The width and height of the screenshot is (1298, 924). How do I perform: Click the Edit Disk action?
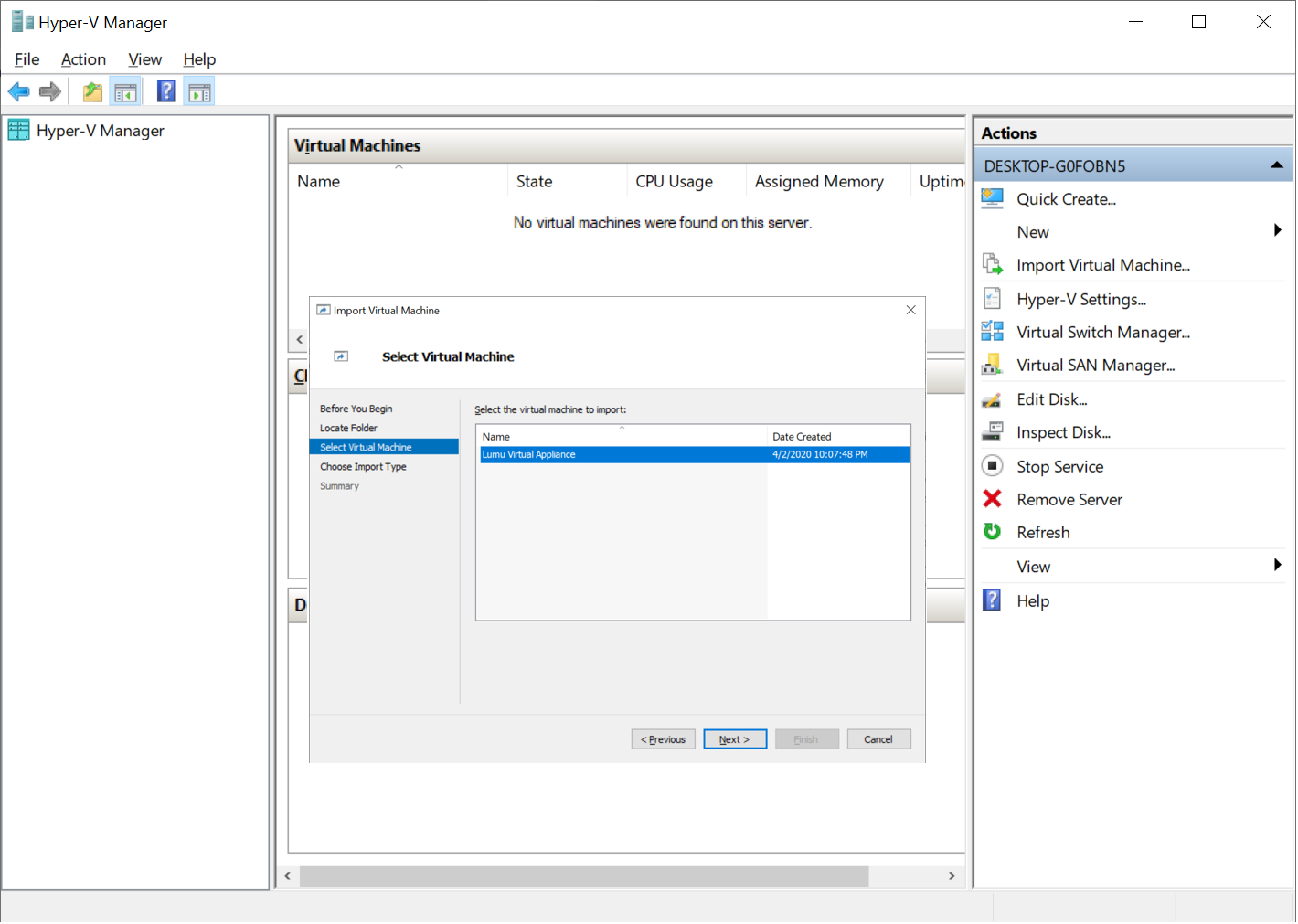coord(1052,399)
